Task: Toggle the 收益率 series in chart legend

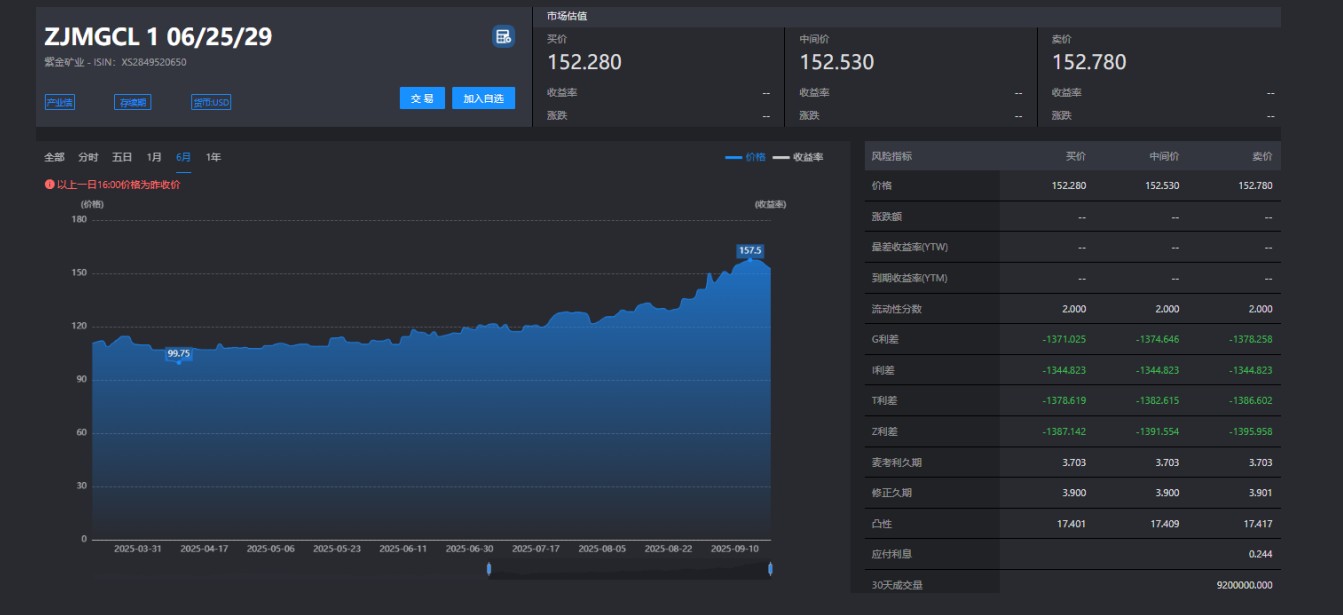Action: click(798, 157)
